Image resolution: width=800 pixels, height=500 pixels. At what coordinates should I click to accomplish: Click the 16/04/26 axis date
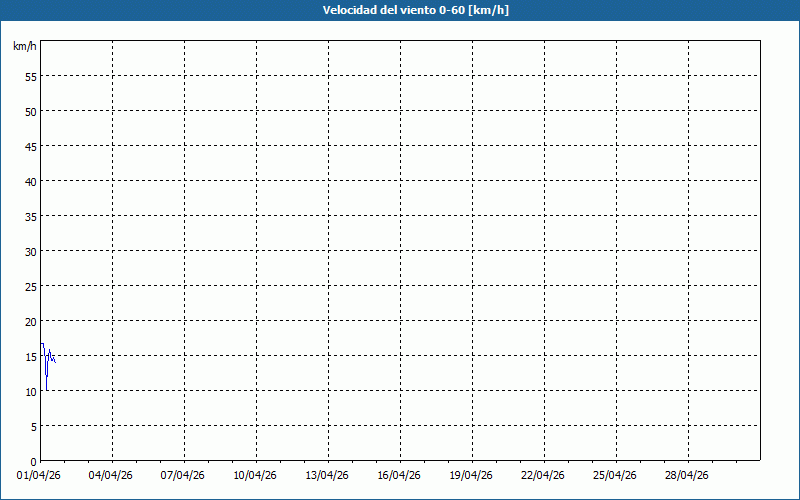[400, 475]
